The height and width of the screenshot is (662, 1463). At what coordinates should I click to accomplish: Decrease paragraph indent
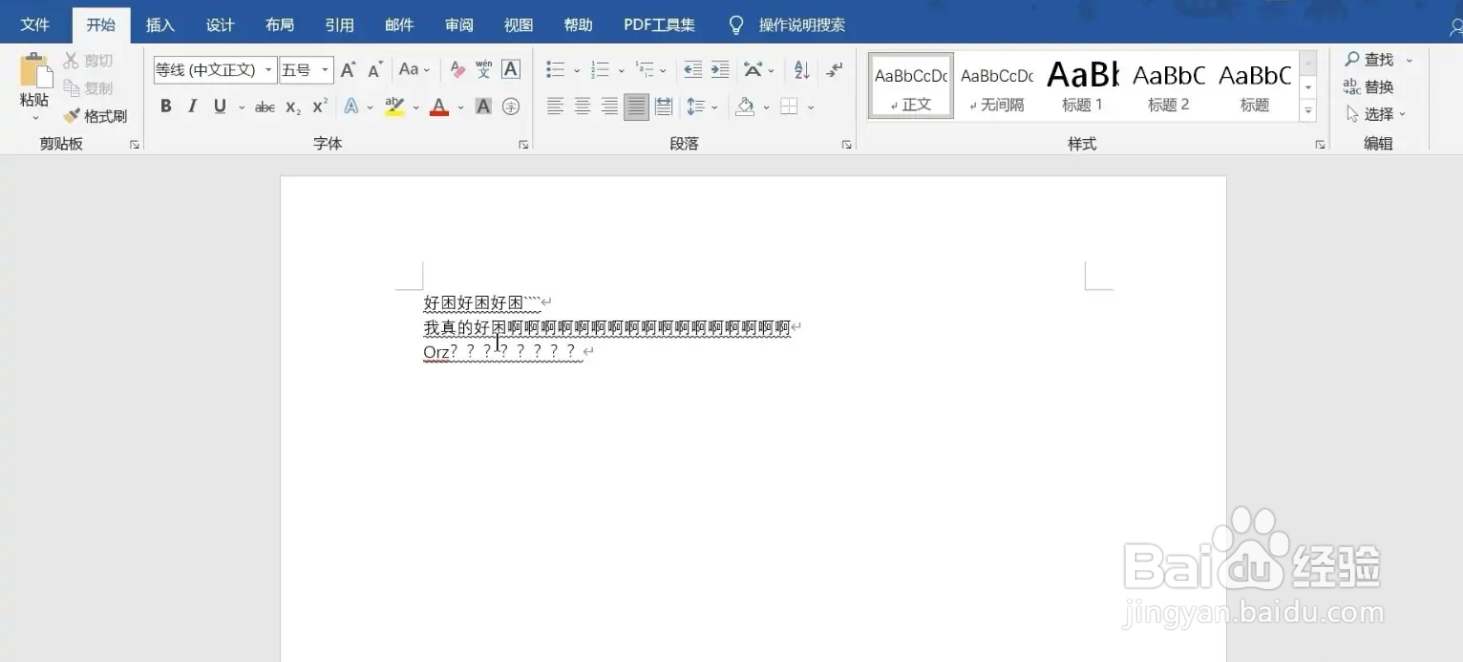pyautogui.click(x=693, y=70)
